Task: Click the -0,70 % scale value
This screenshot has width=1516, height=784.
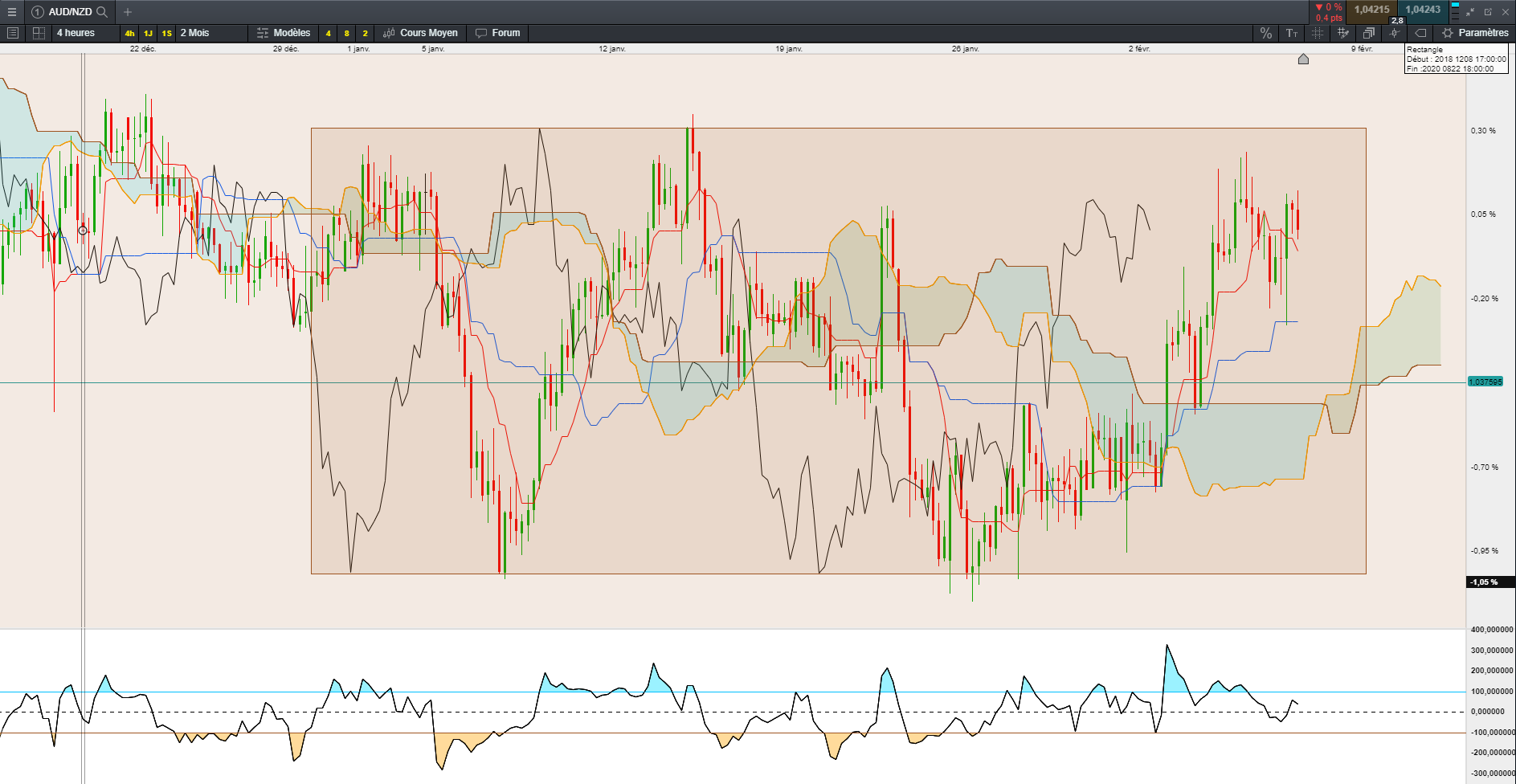Action: (x=1485, y=467)
